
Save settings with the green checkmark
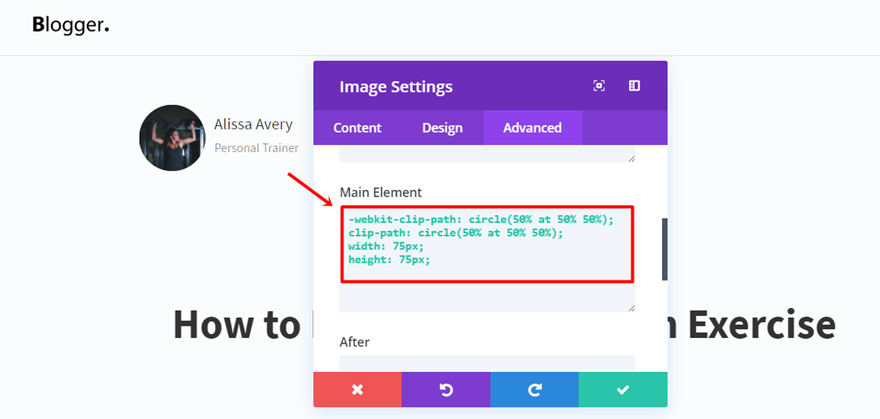(x=622, y=389)
